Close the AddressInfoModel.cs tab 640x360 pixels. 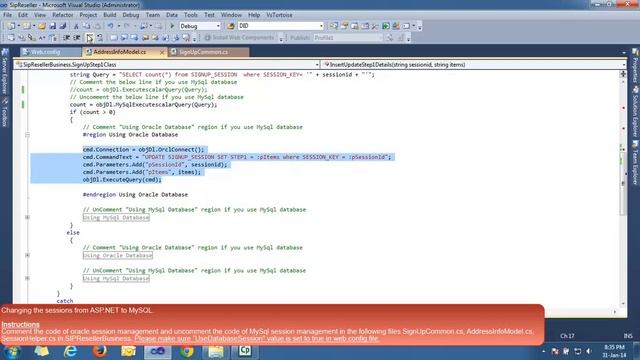[162, 52]
